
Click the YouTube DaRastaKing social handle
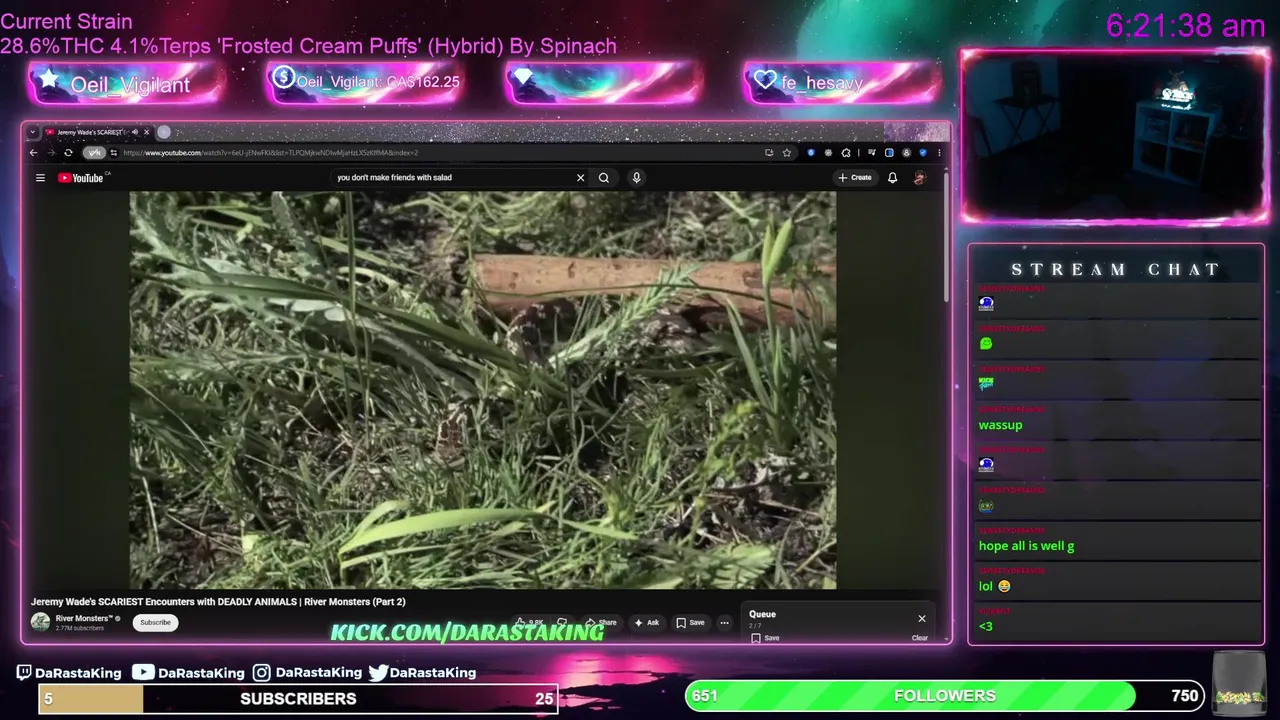(188, 673)
